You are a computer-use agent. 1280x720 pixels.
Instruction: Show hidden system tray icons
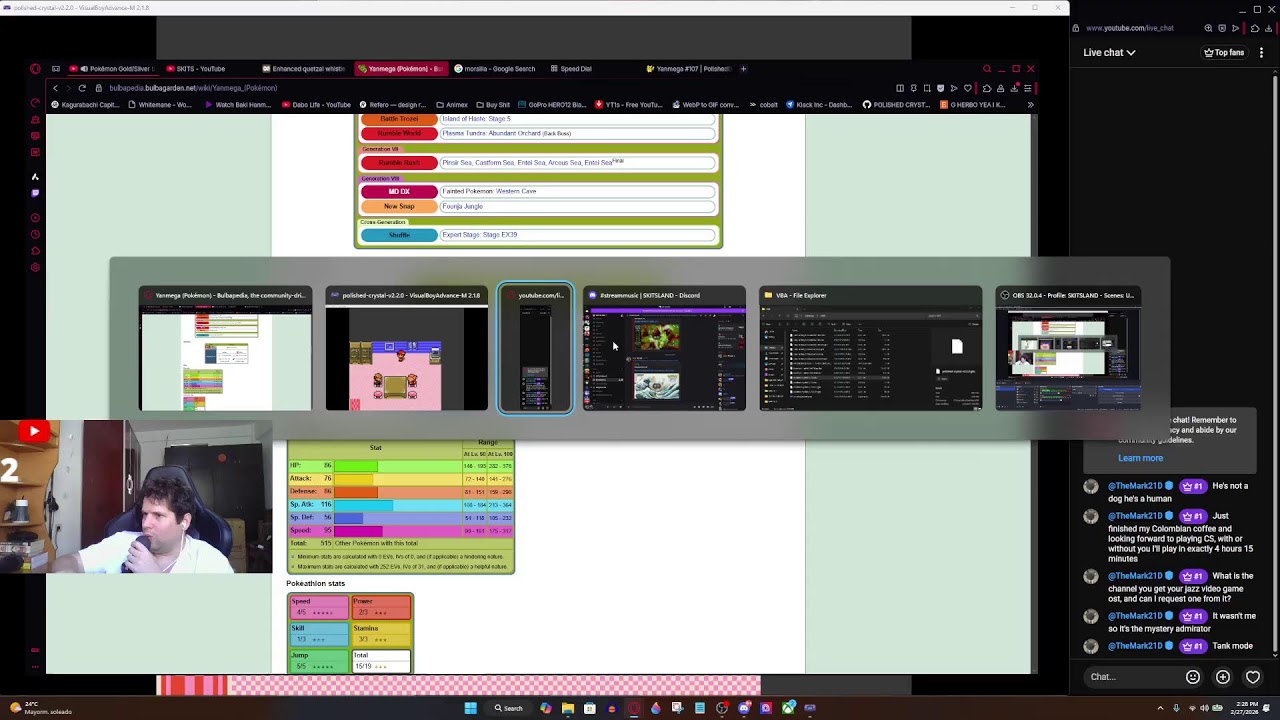coord(1160,708)
